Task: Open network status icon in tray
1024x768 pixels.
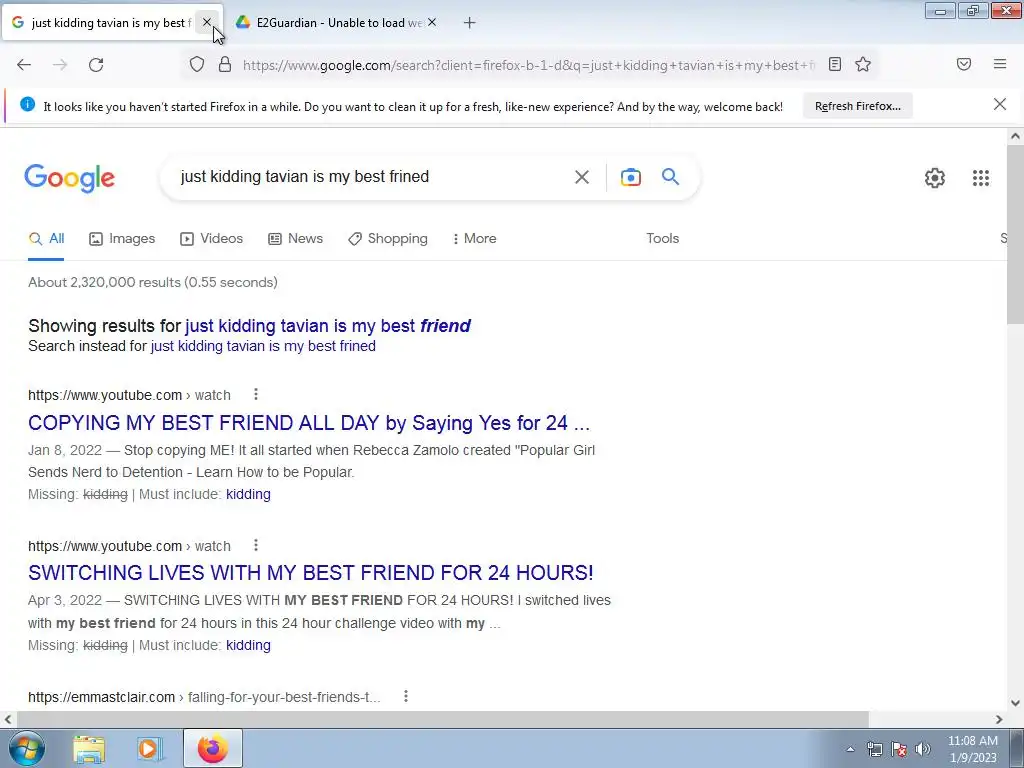Action: click(874, 749)
